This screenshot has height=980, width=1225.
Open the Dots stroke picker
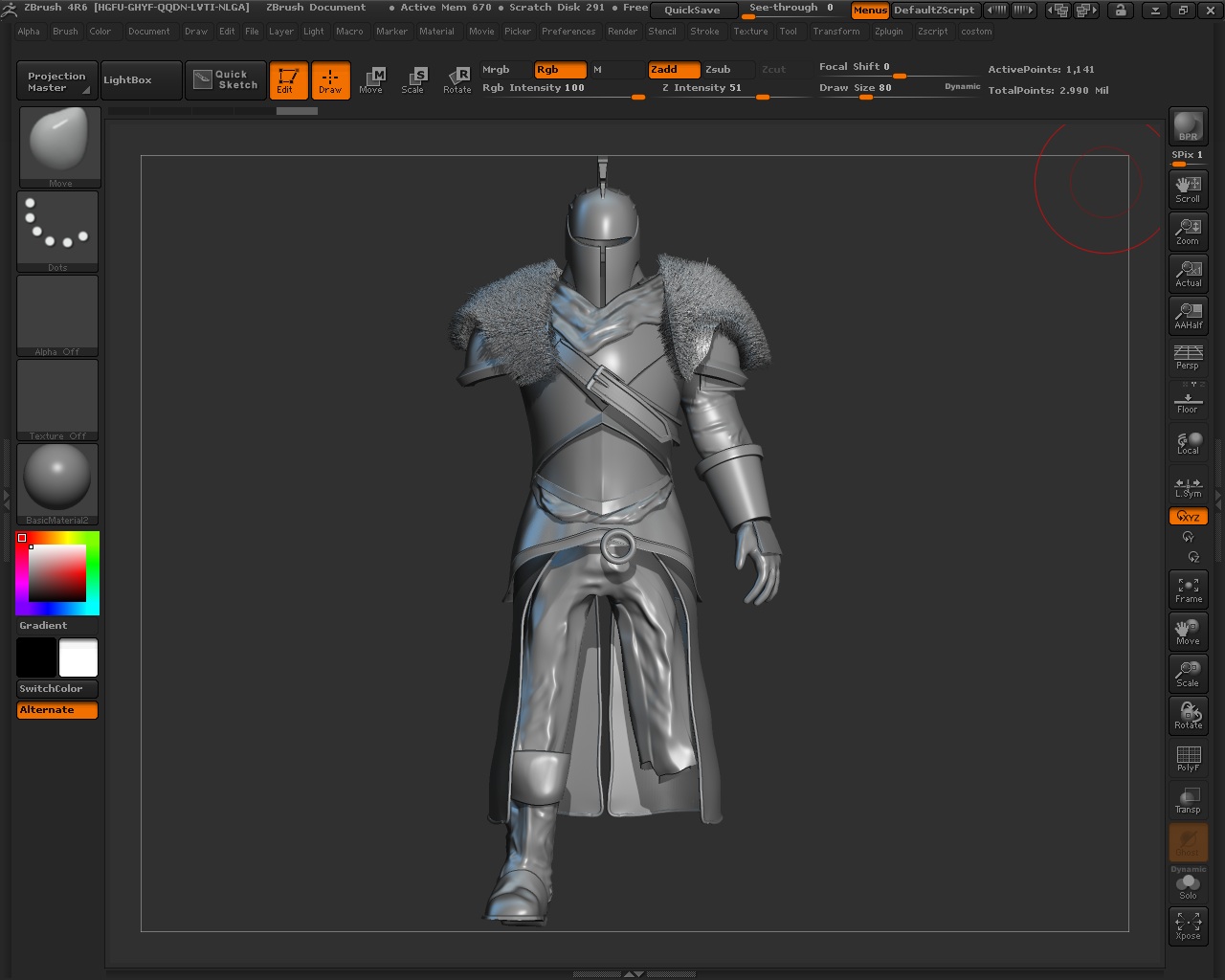(x=57, y=232)
